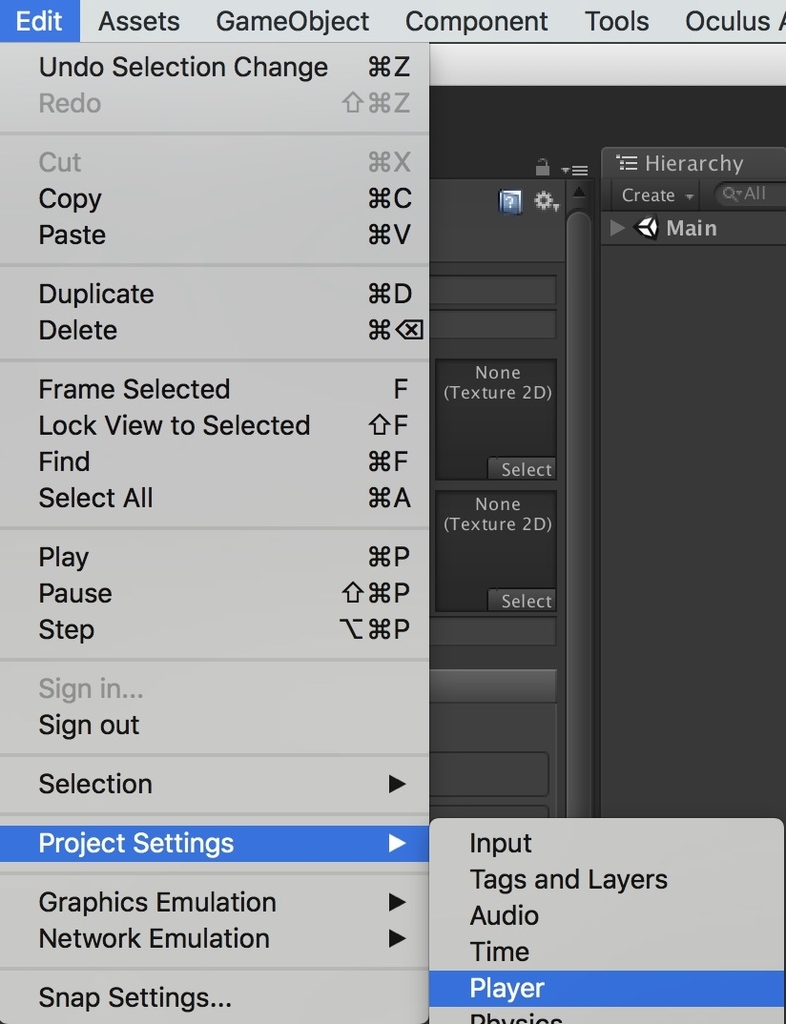Image resolution: width=786 pixels, height=1024 pixels.
Task: Click Select on the second texture slot
Action: (x=525, y=601)
